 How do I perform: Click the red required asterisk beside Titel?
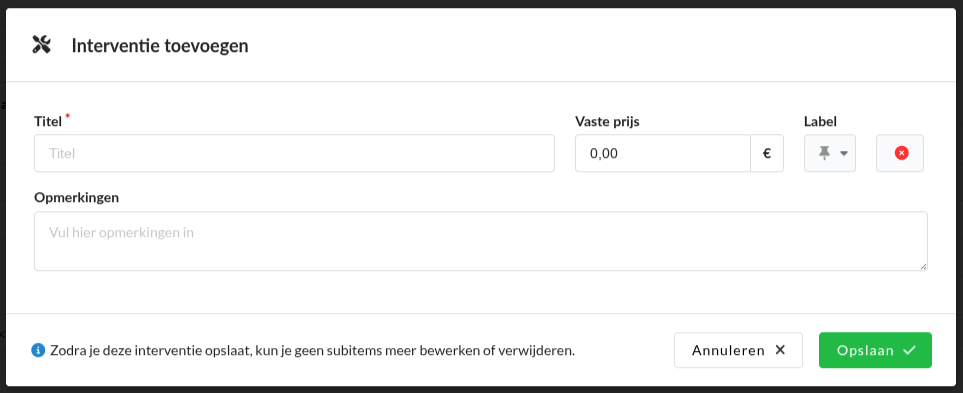tap(68, 117)
